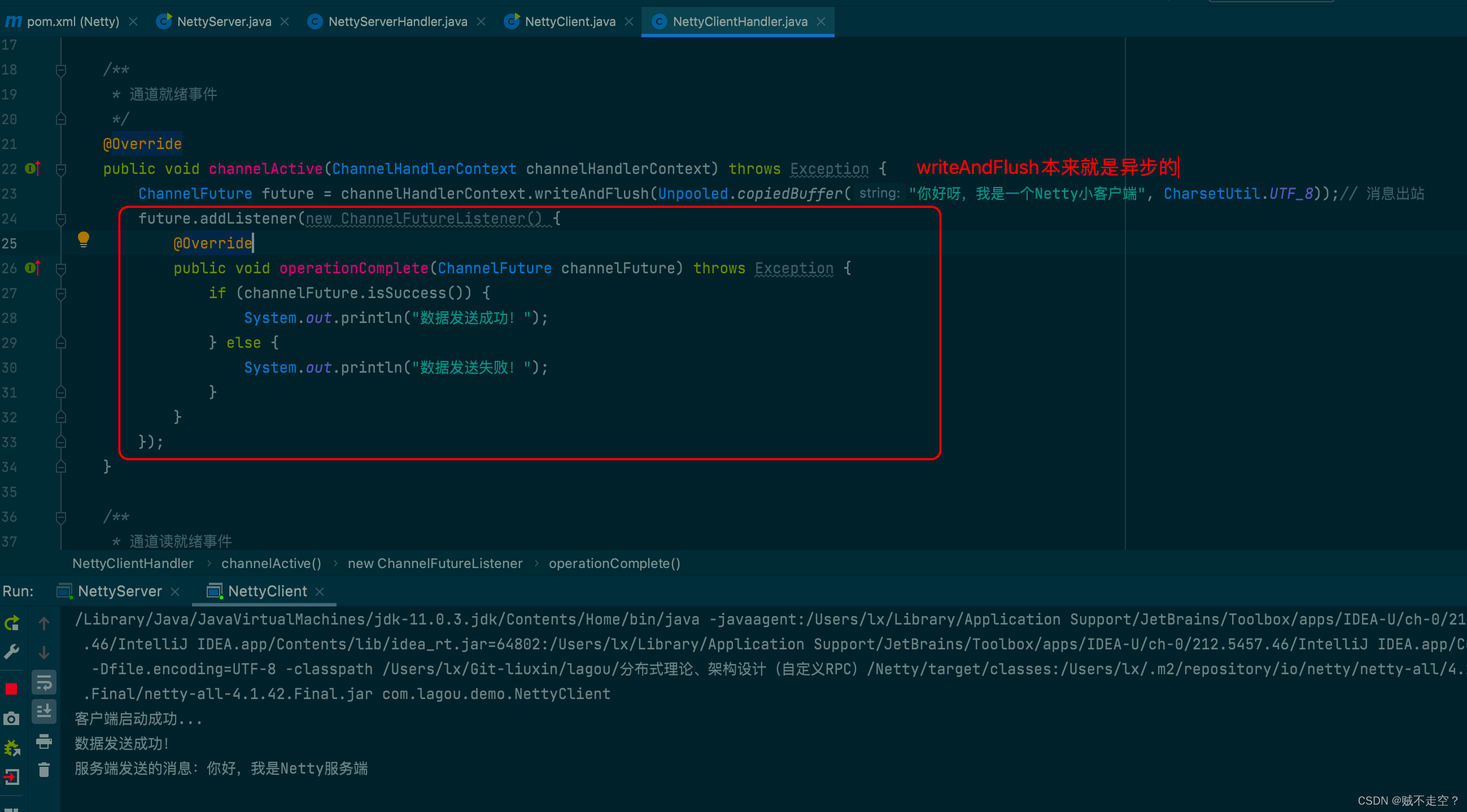Viewport: 1467px width, 812px height.
Task: Click the channelActive method name
Action: [265, 168]
